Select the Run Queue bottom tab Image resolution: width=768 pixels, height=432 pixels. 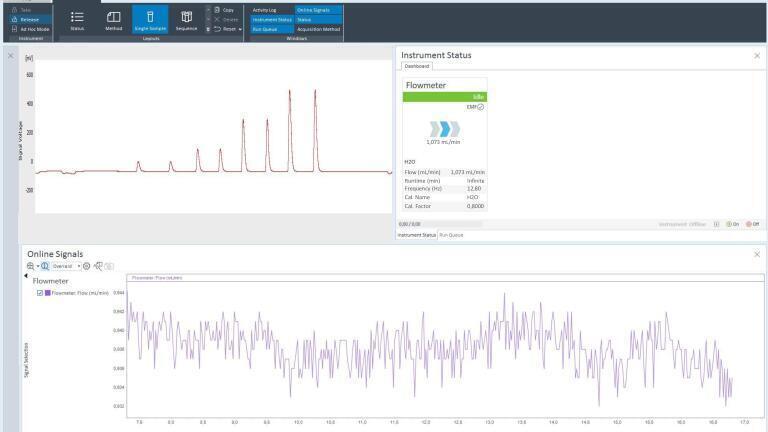[451, 235]
